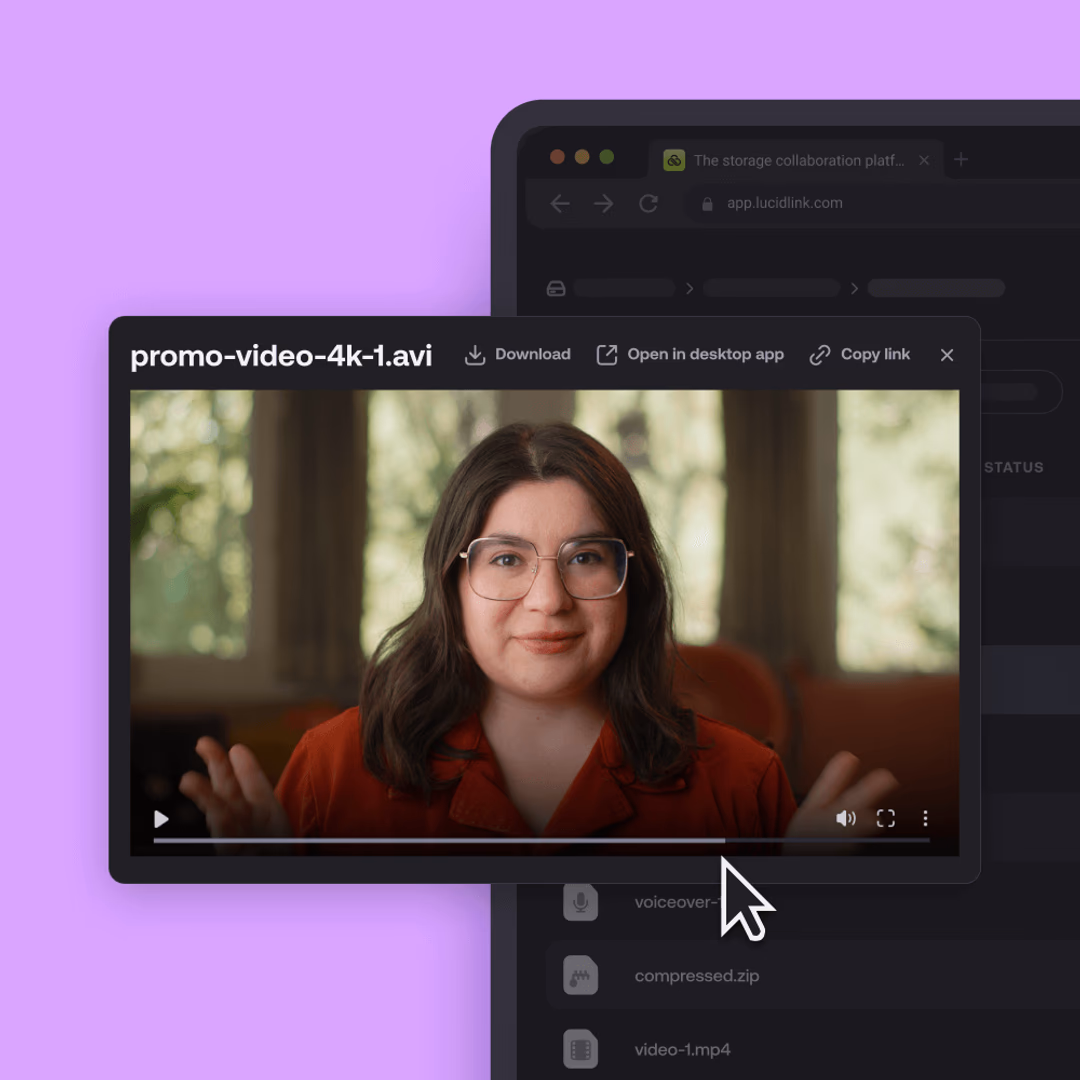Click the zip archive icon for compressed.zip
This screenshot has width=1080, height=1080.
[580, 976]
